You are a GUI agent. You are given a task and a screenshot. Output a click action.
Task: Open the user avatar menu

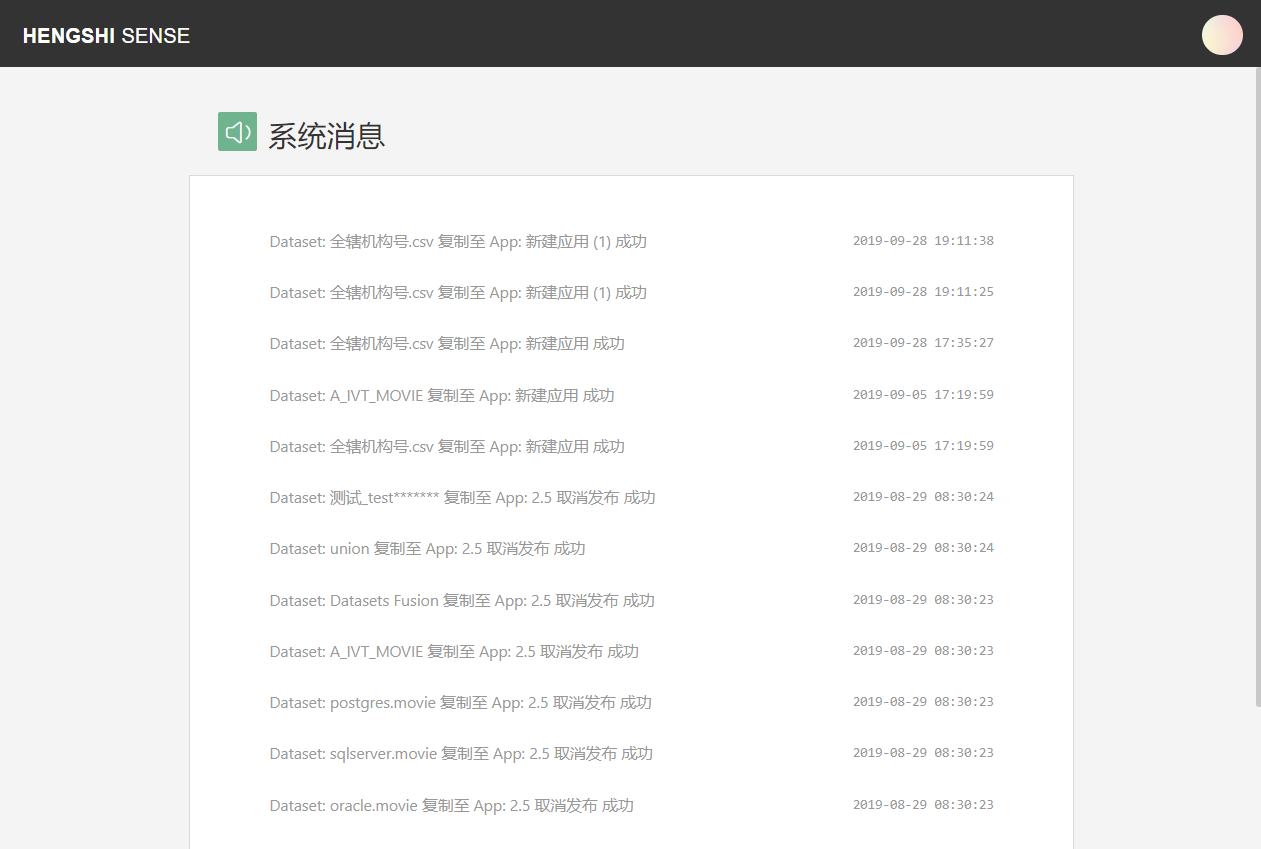click(x=1222, y=35)
